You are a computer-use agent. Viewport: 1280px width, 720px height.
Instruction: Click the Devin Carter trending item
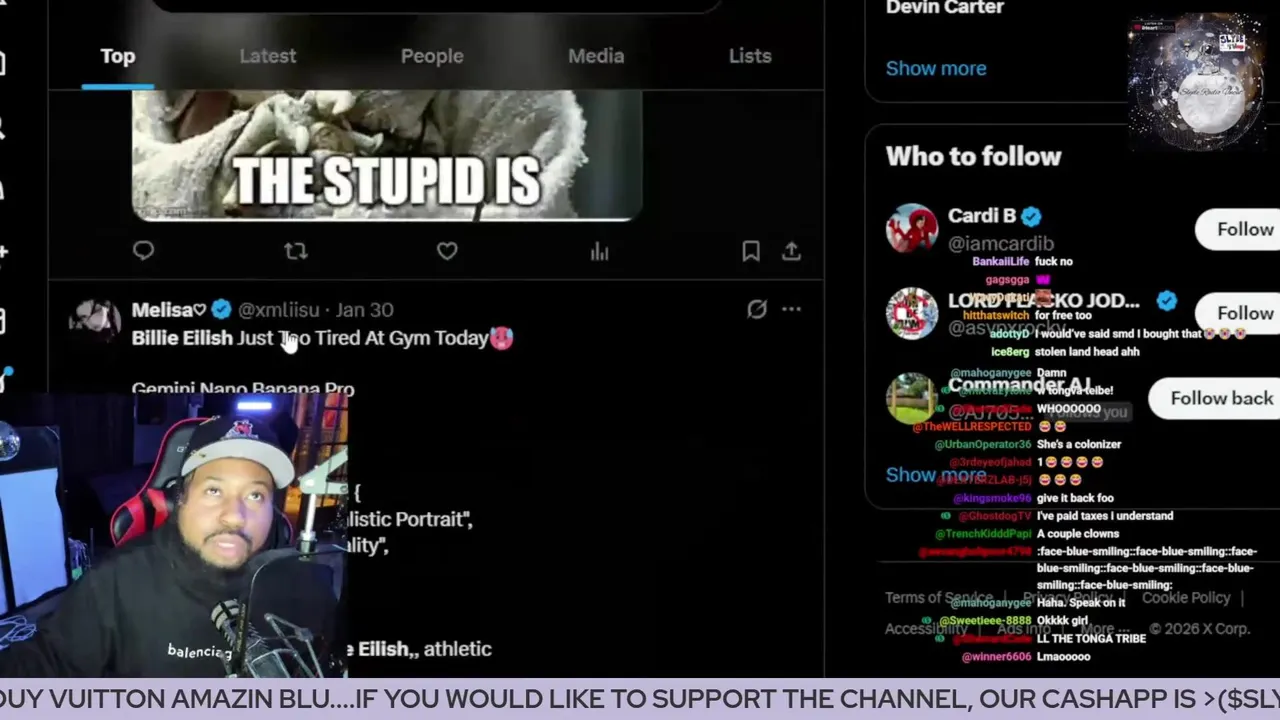(x=945, y=8)
